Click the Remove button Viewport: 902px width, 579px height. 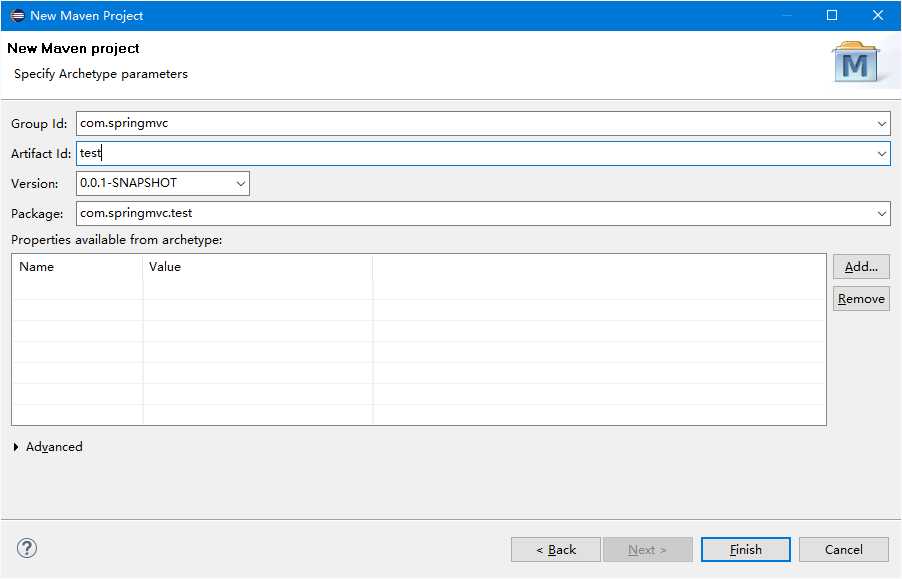(x=861, y=299)
